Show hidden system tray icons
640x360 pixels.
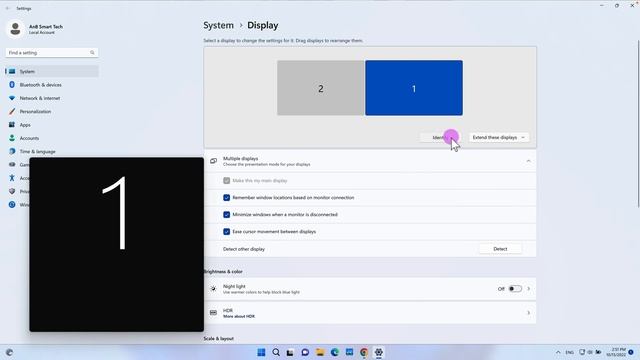pos(558,352)
